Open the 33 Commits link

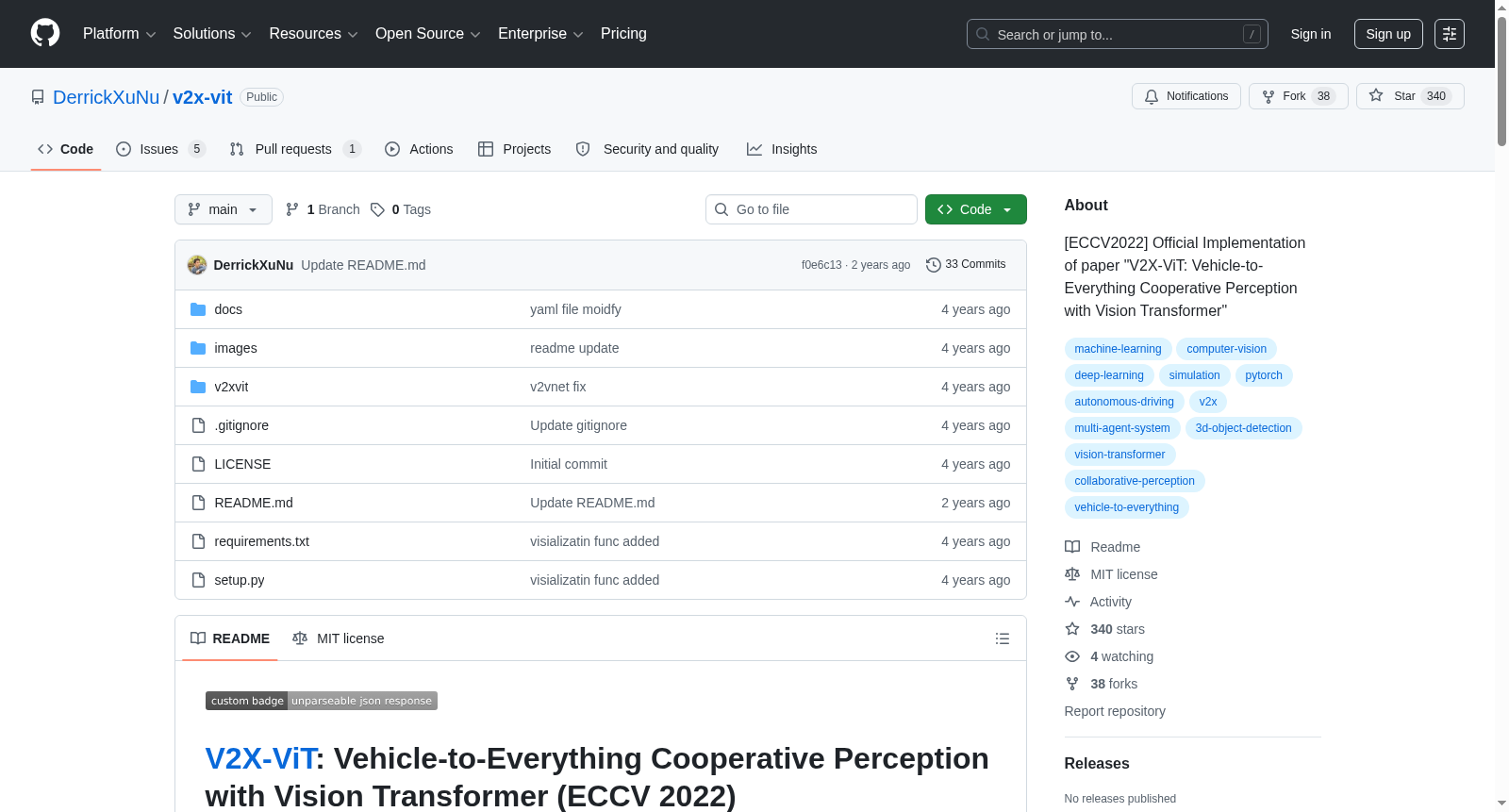click(x=966, y=265)
